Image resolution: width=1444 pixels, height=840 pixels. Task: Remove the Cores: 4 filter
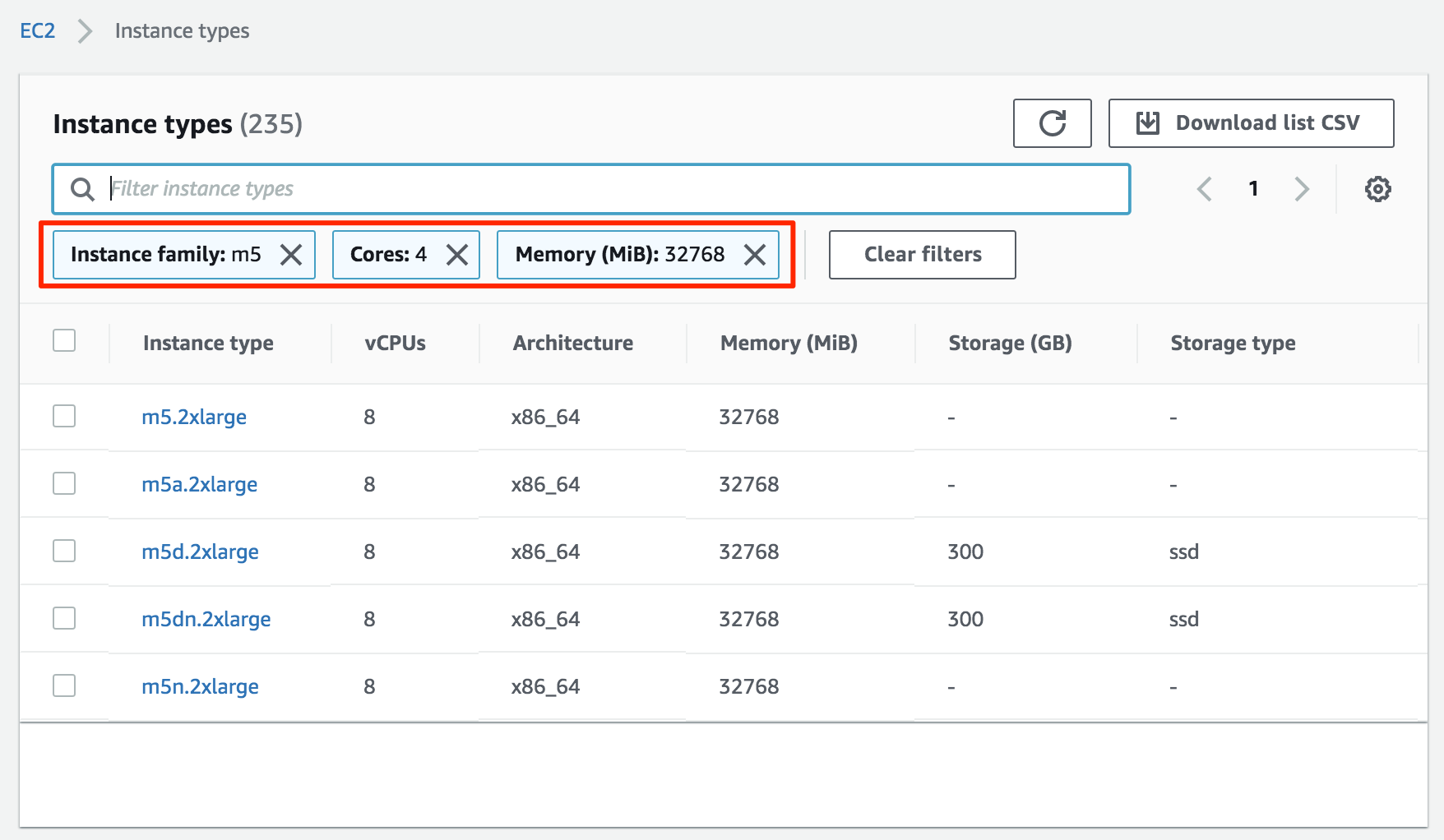click(457, 255)
